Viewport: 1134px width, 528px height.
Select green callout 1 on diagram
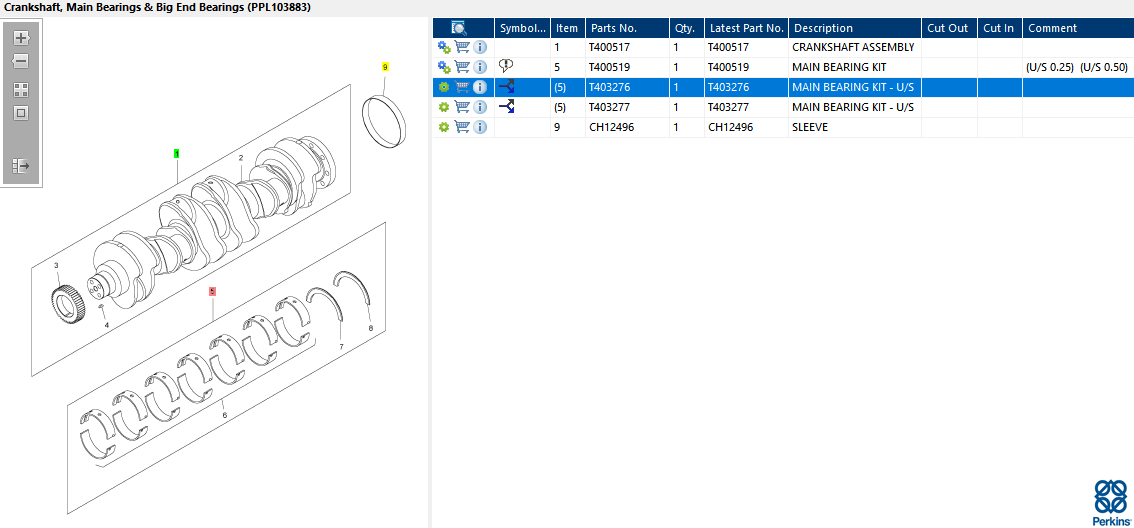176,153
